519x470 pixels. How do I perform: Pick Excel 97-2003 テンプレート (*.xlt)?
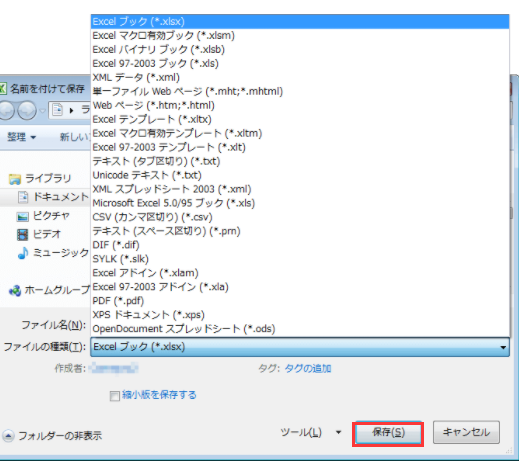(300, 148)
